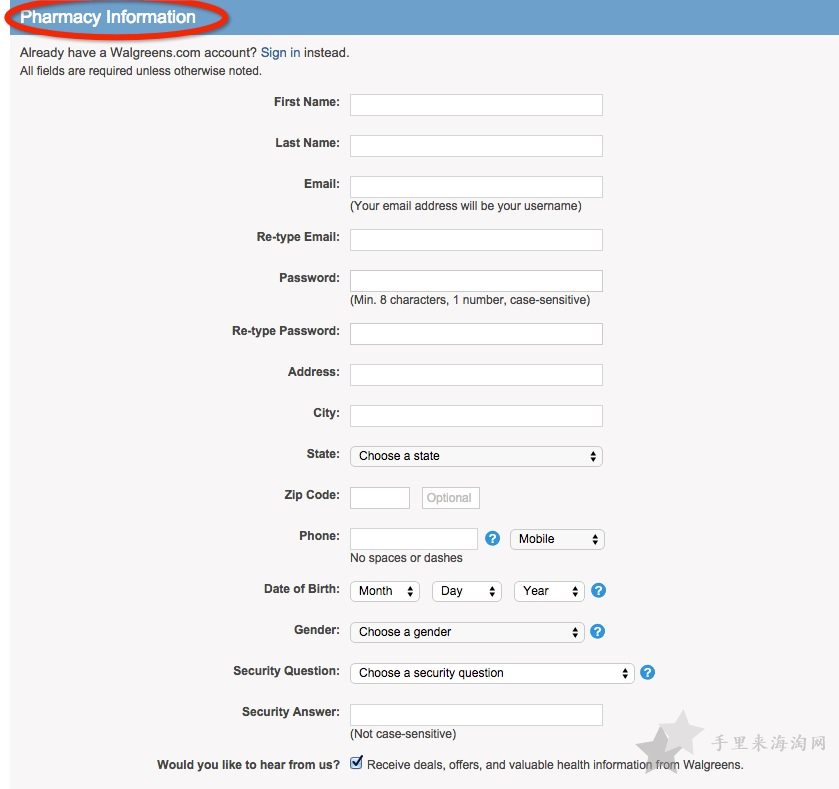Focus the First Name field
Screen dimensions: 839x789
[476, 105]
